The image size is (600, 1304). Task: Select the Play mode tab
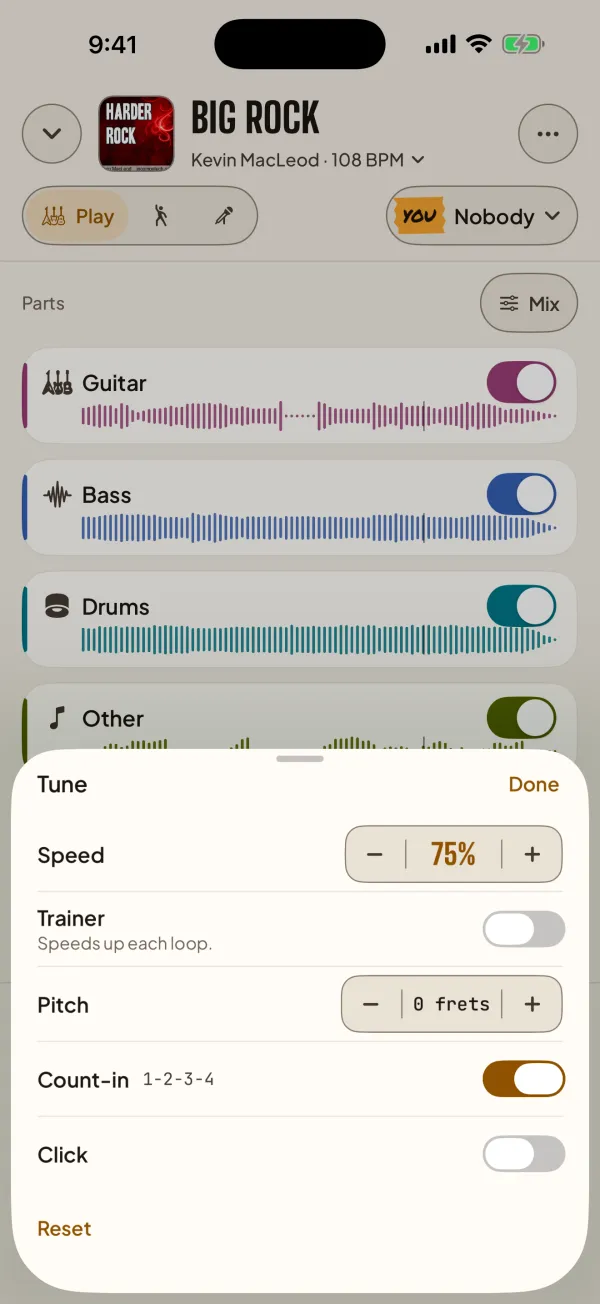[77, 216]
